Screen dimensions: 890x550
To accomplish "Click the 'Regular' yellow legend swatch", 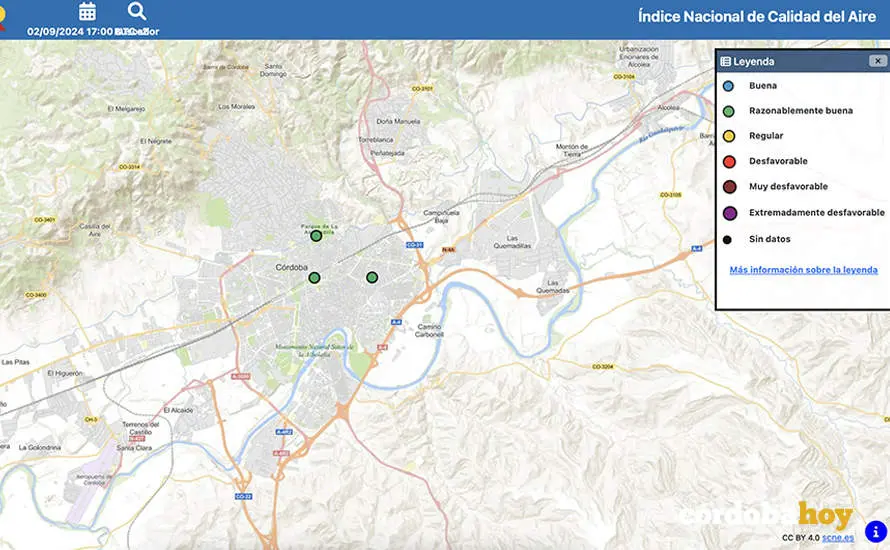I will click(729, 136).
